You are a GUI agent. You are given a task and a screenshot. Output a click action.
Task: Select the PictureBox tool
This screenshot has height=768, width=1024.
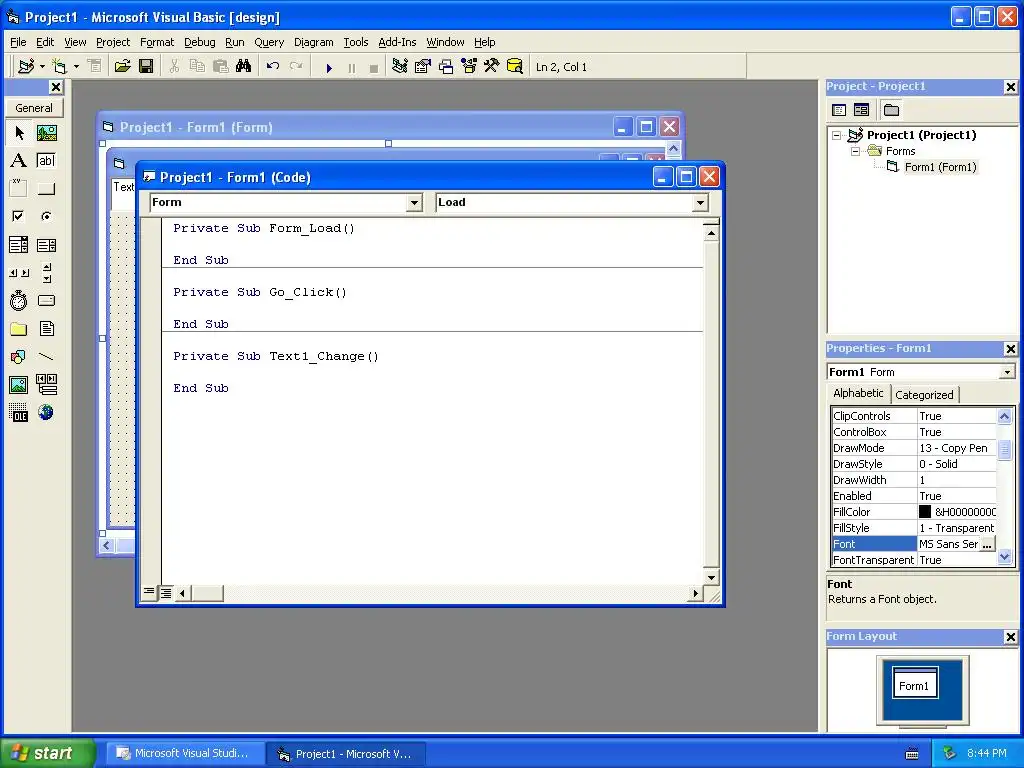tap(46, 133)
